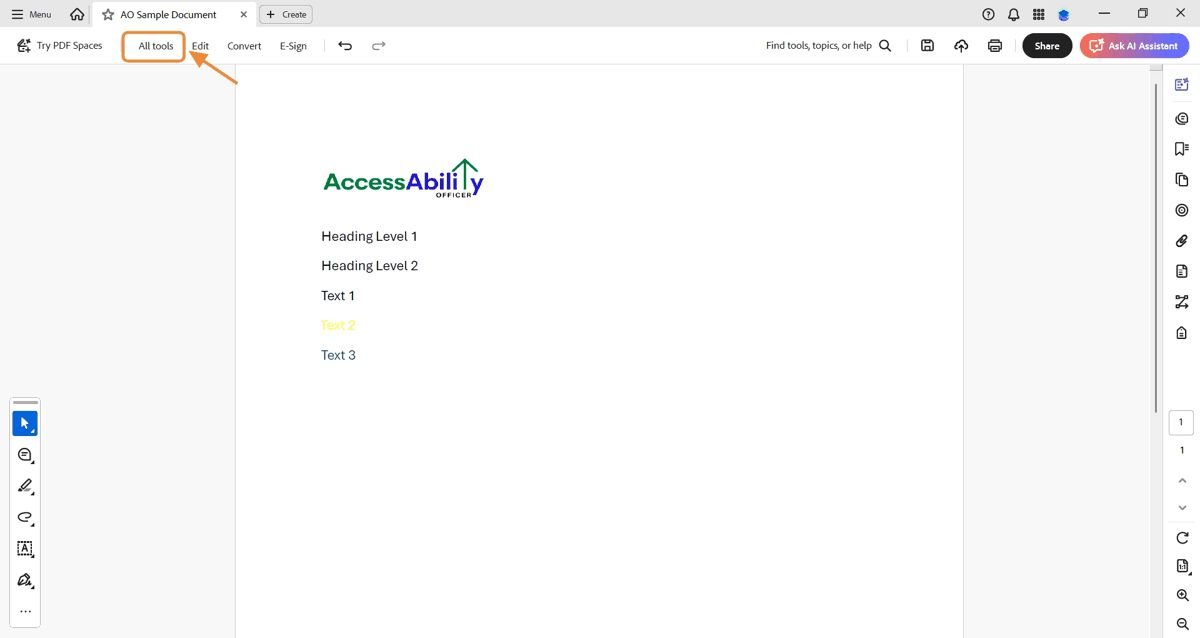Open the profile avatar menu

coord(1064,14)
